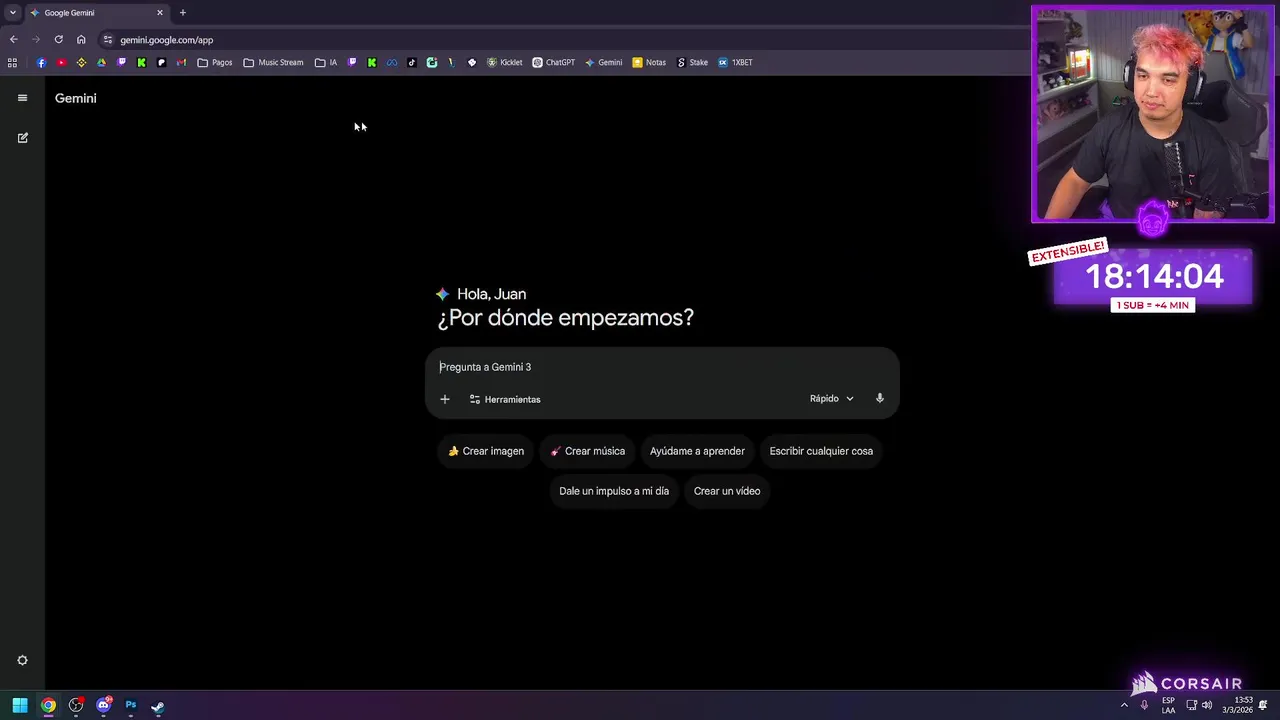The height and width of the screenshot is (720, 1280).
Task: Open the Stake bookmark
Action: tap(692, 62)
